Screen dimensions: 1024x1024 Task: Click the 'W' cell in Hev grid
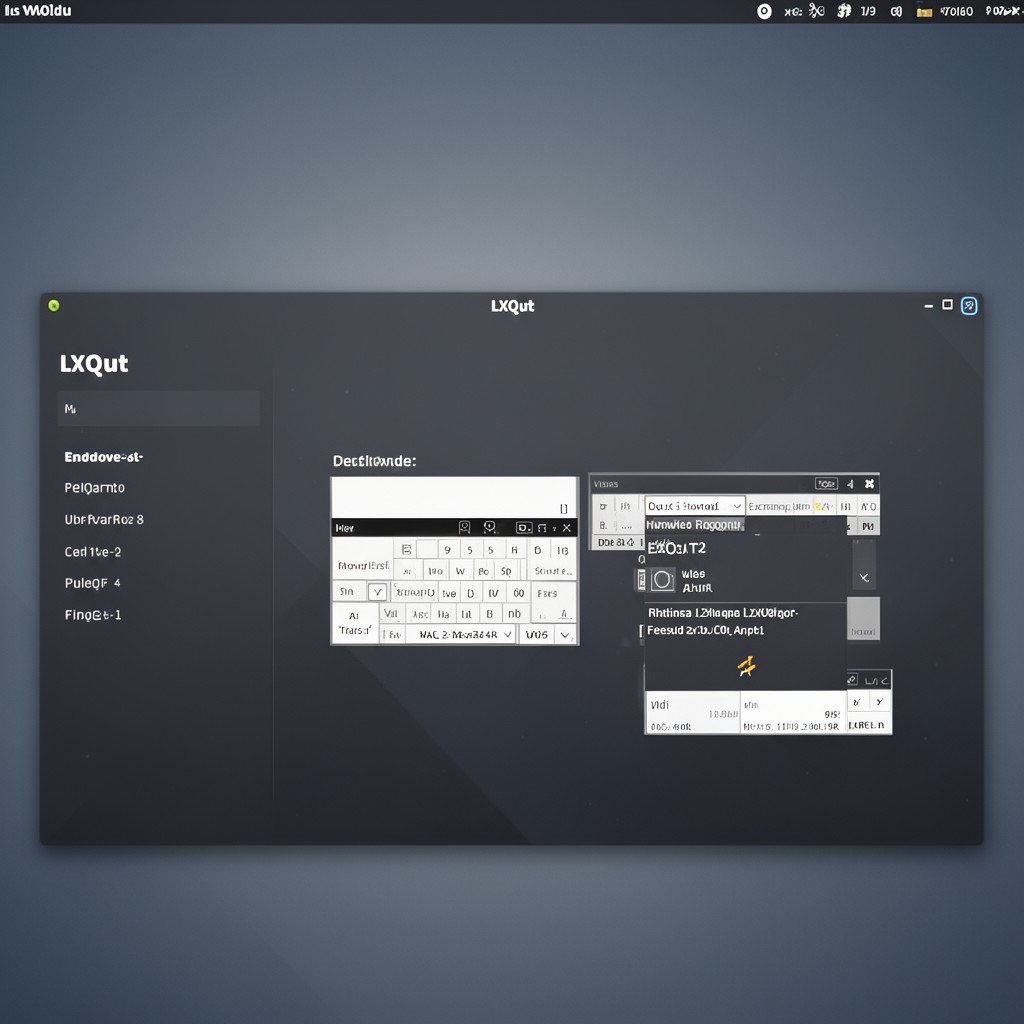[x=460, y=571]
